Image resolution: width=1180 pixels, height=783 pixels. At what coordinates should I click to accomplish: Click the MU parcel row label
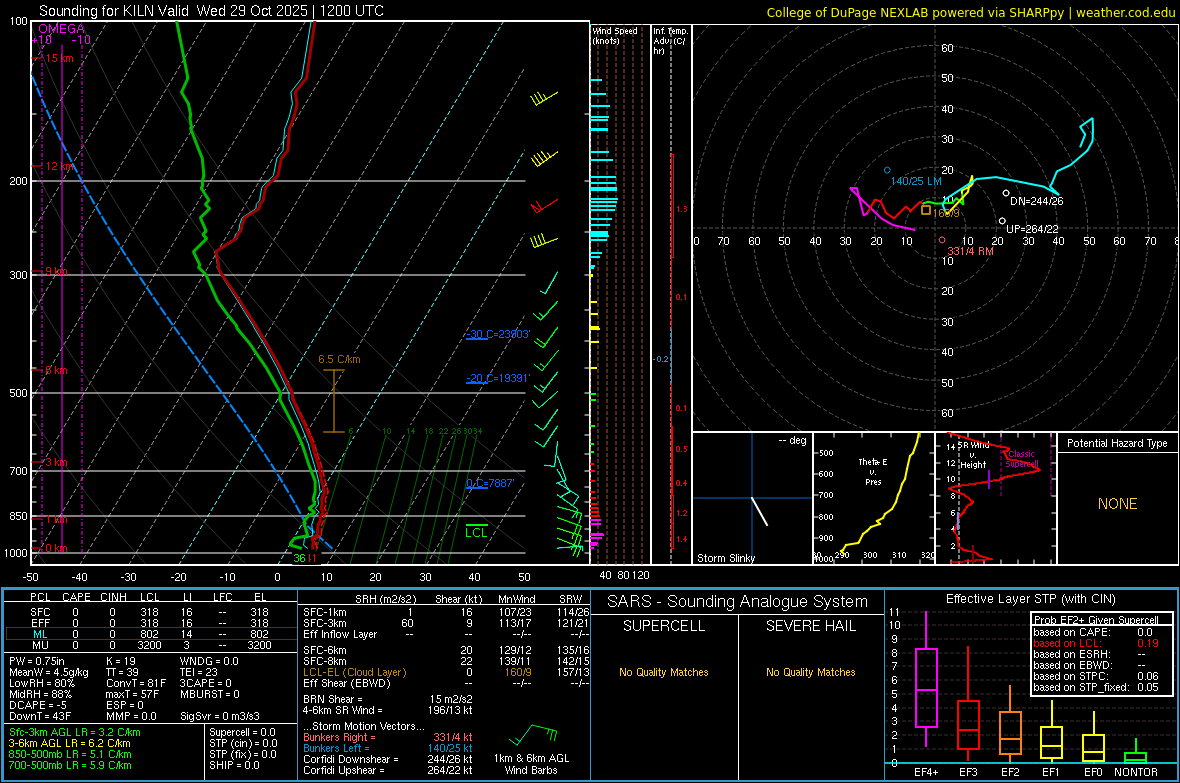[x=40, y=645]
